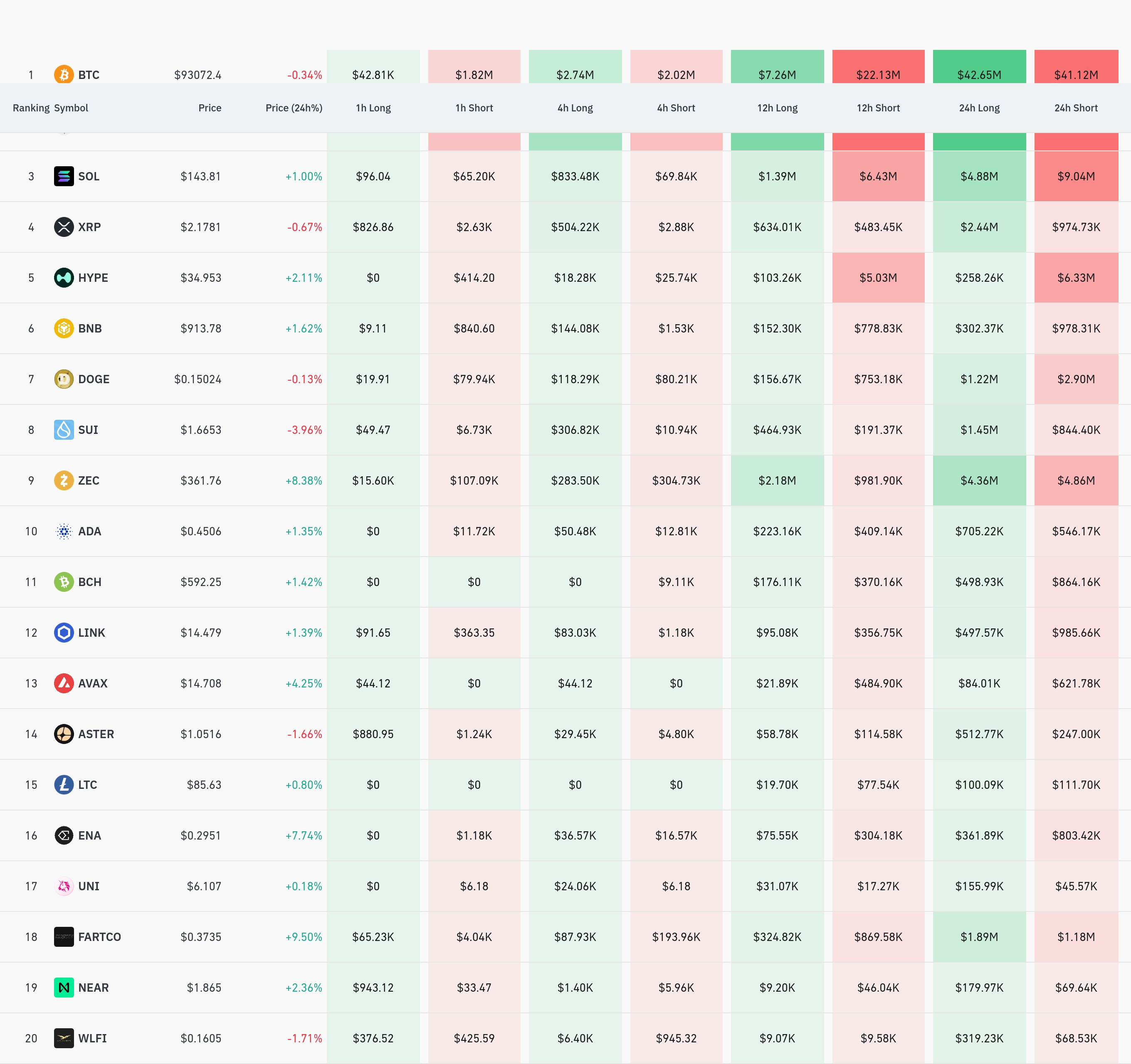Click the SOL coin icon
The height and width of the screenshot is (1064, 1131).
coord(64,176)
